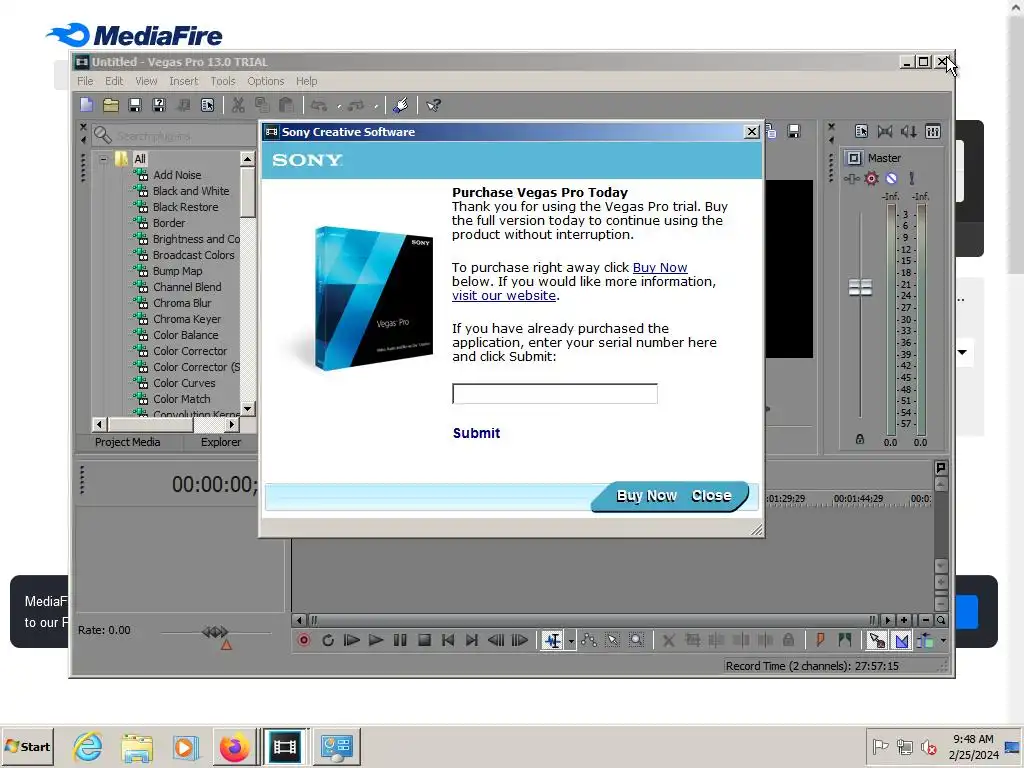
Task: Switch to the Project Media tab
Action: tap(127, 442)
